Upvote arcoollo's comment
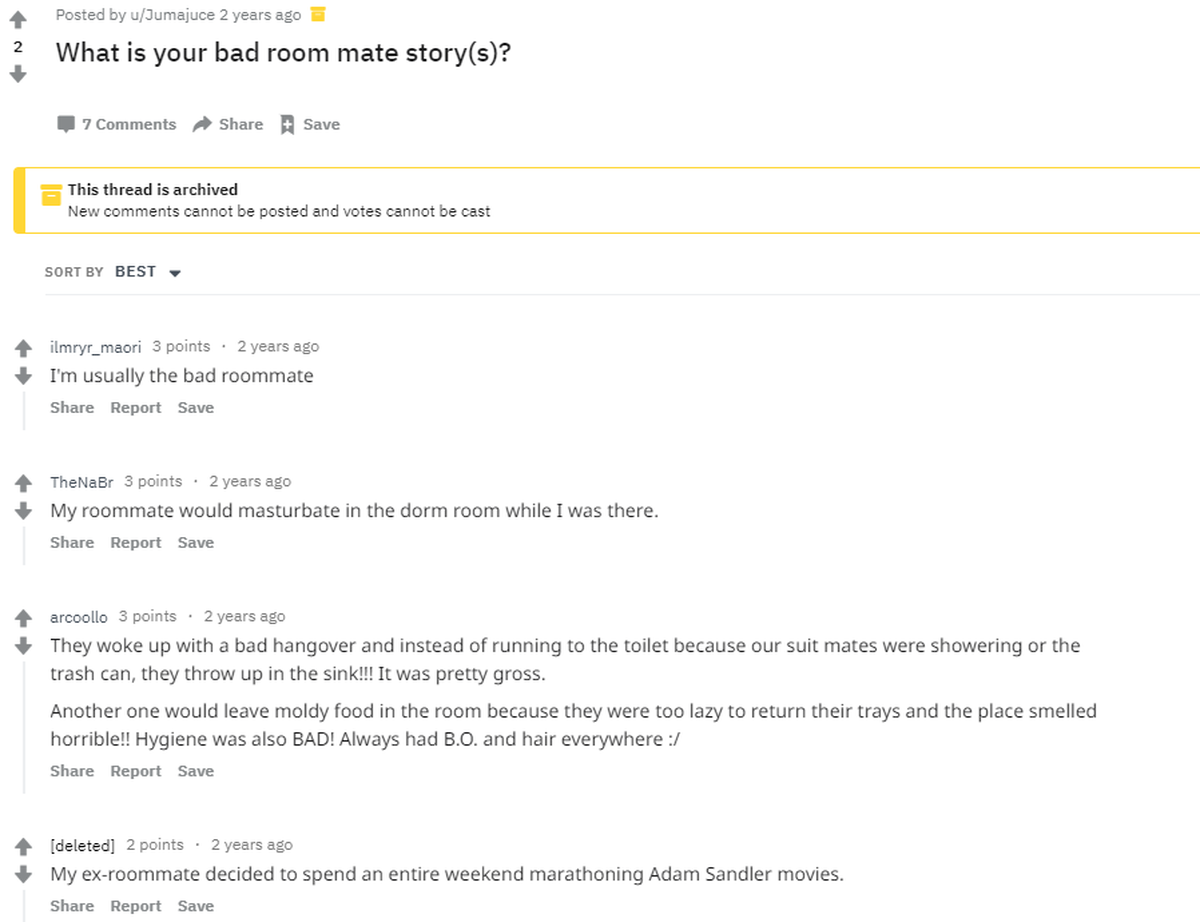The height and width of the screenshot is (922, 1200). point(24,619)
